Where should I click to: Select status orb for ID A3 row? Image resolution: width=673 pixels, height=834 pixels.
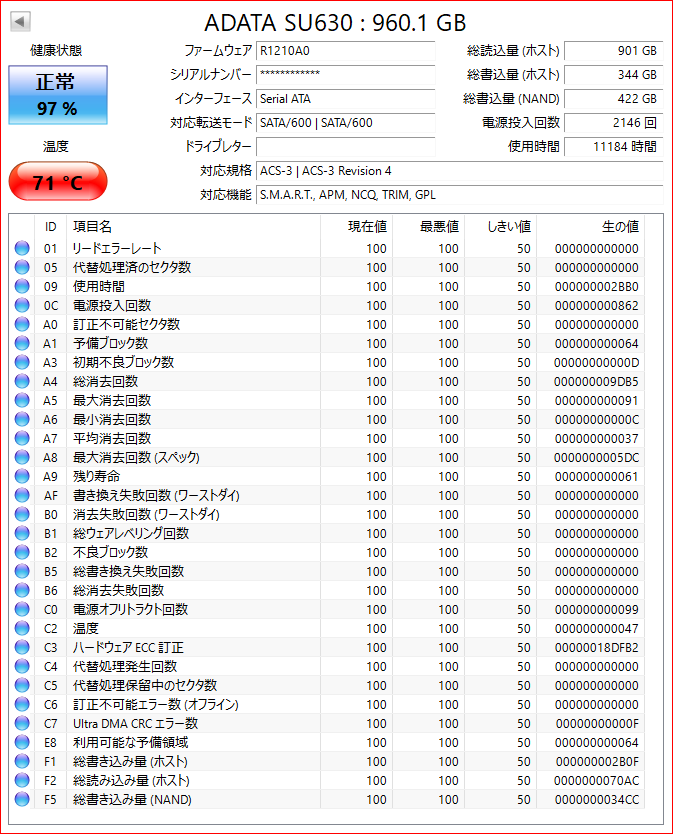22,362
